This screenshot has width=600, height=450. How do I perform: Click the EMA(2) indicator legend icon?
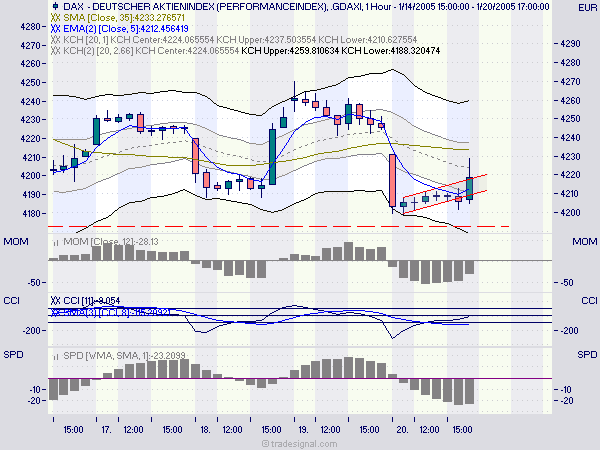[x=55, y=29]
